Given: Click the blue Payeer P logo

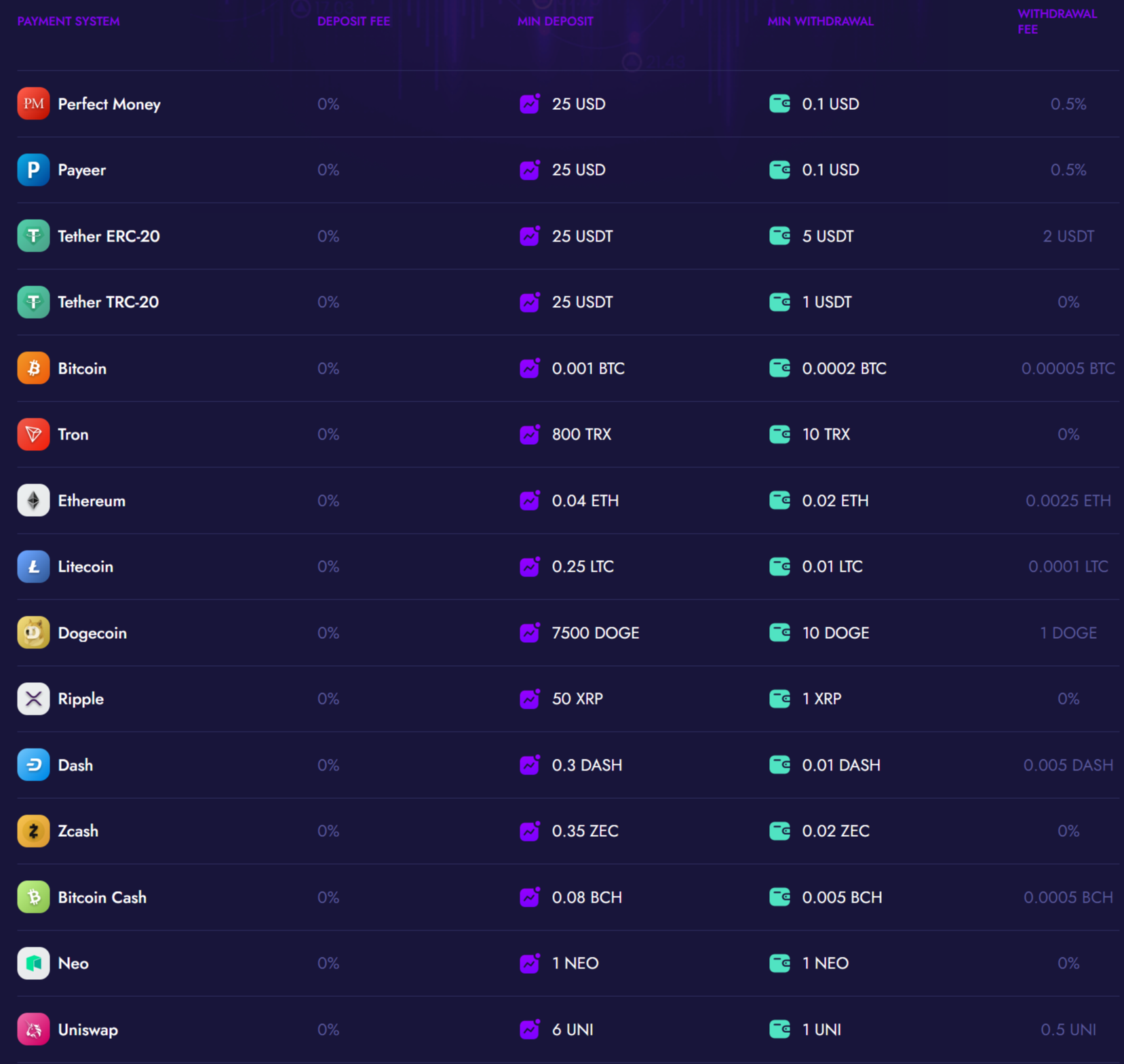Looking at the screenshot, I should coord(33,170).
